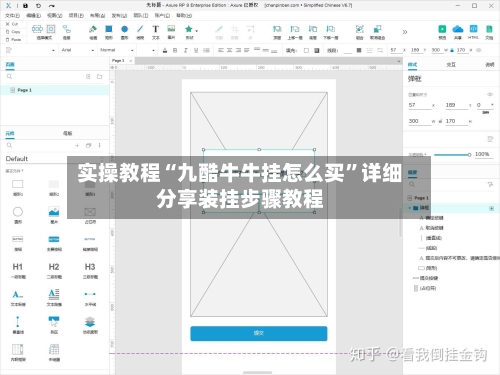Select the Page 1 row in Pages panel

pyautogui.click(x=55, y=90)
